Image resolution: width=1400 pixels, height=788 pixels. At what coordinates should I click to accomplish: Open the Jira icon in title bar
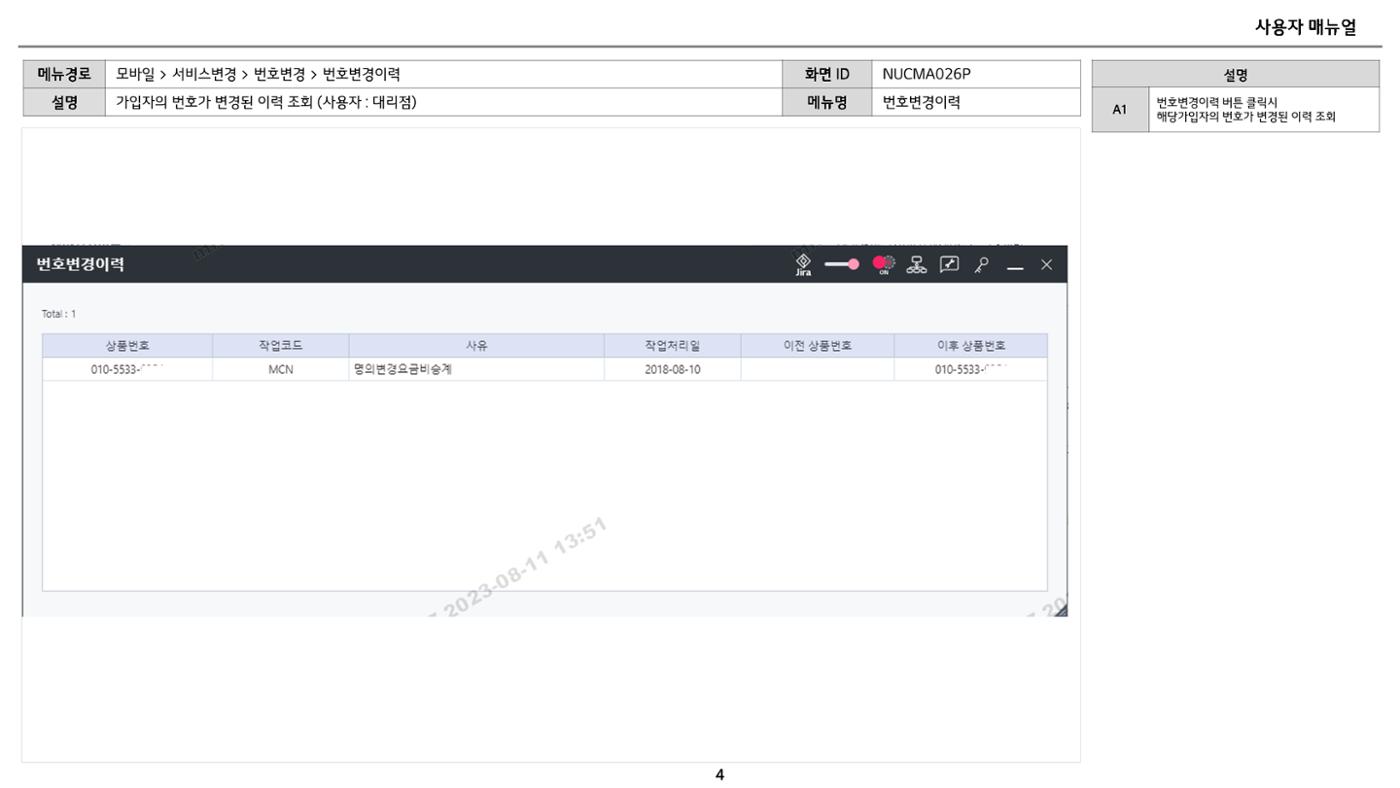point(803,264)
